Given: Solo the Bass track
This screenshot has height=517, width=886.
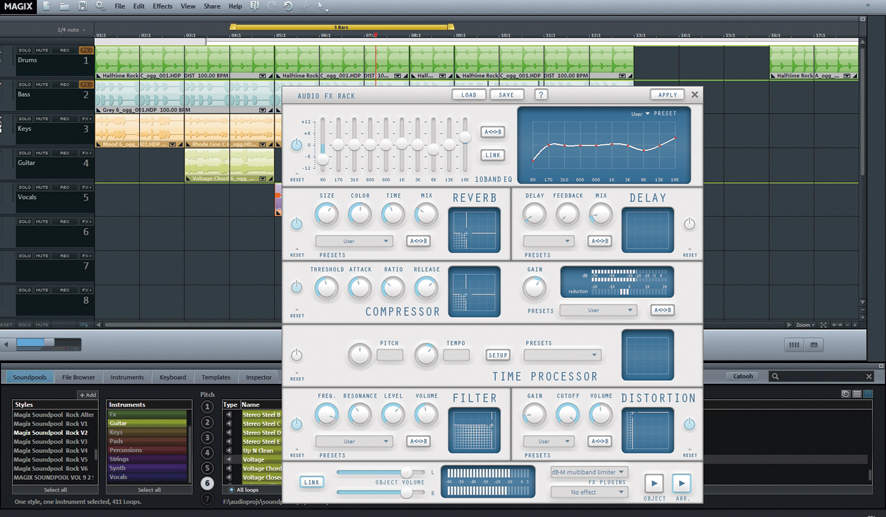Looking at the screenshot, I should 25,84.
